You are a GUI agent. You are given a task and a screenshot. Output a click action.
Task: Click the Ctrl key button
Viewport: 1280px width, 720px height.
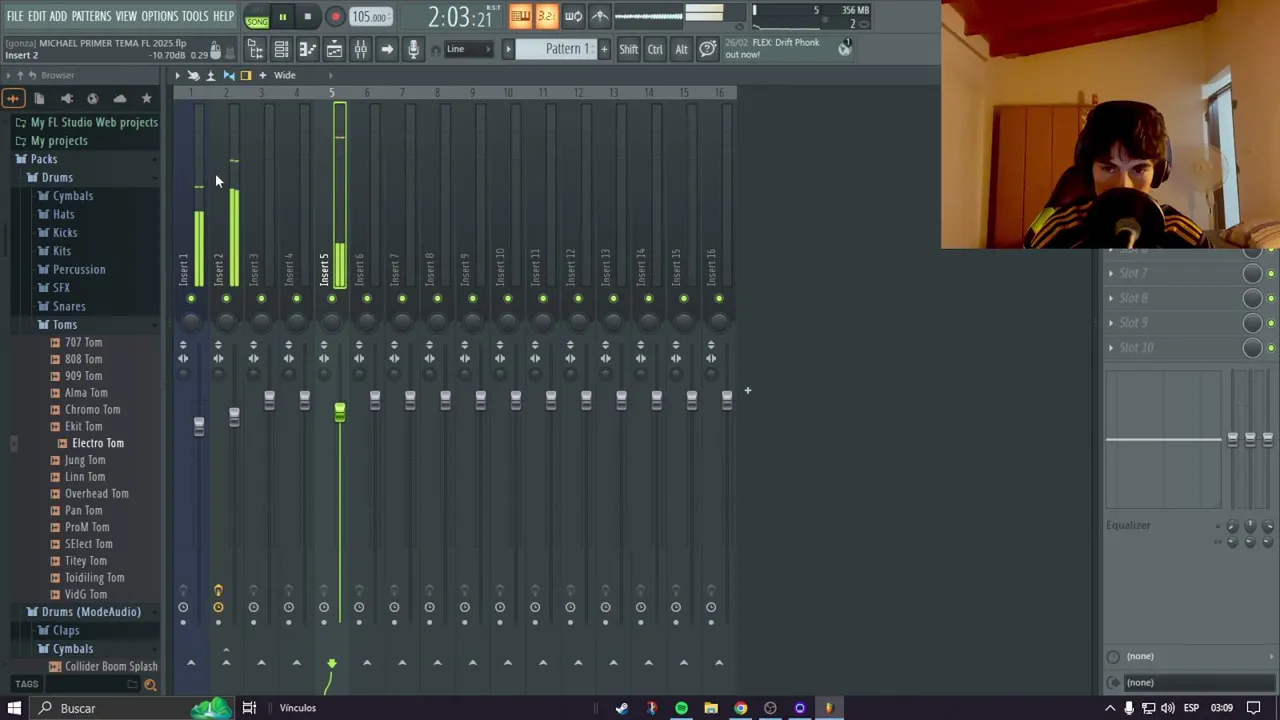[x=655, y=49]
